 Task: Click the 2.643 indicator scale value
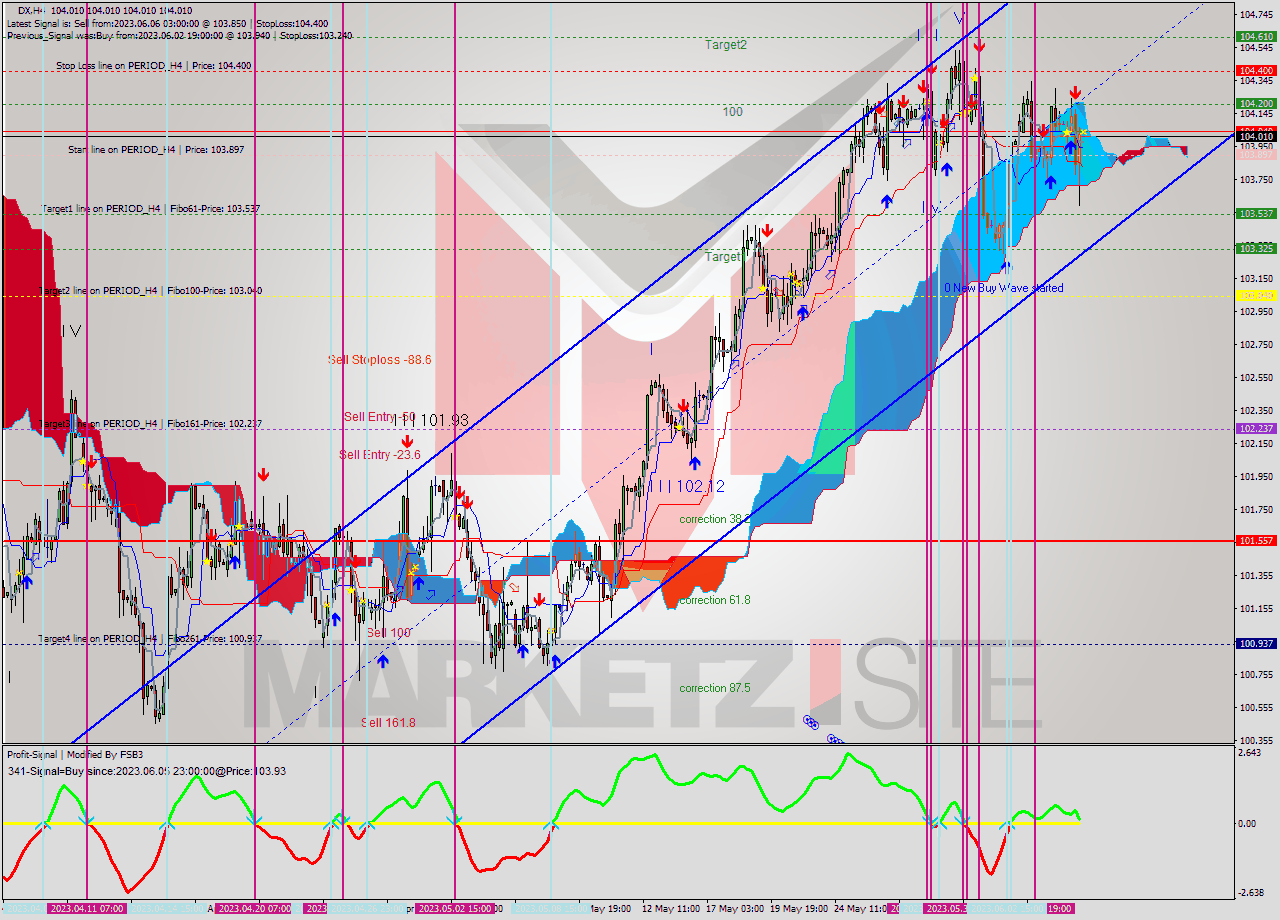[x=1252, y=753]
